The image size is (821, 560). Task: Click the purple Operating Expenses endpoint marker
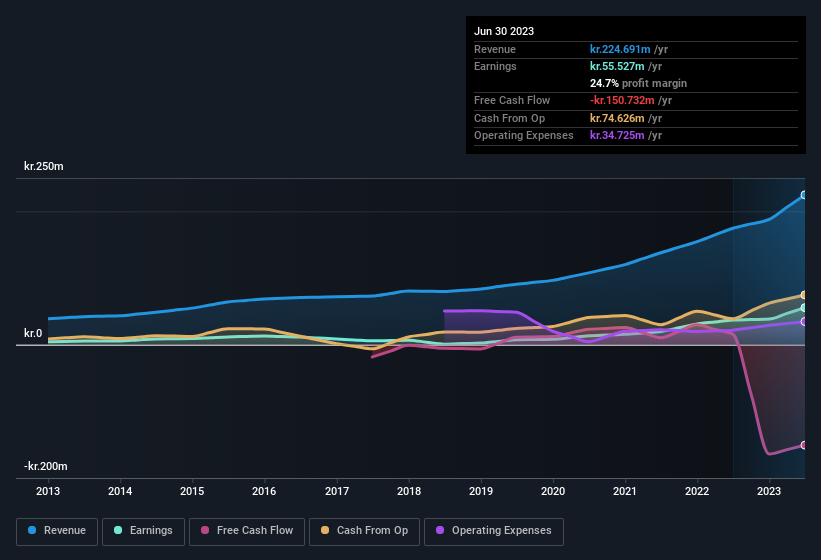tap(804, 321)
